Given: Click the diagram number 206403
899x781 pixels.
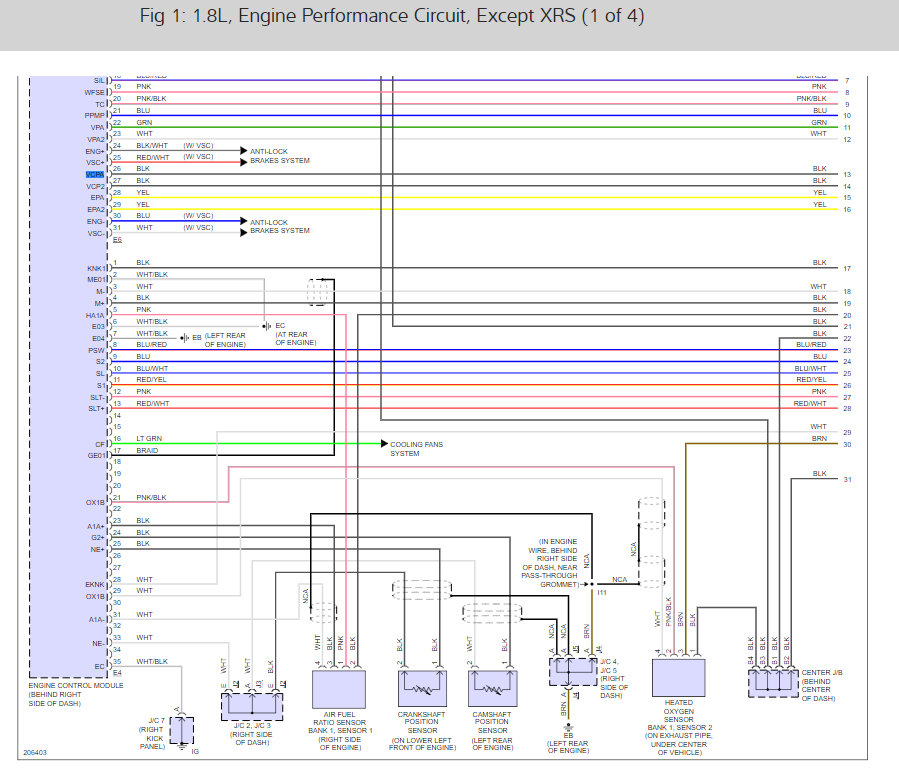Looking at the screenshot, I should click(x=36, y=753).
